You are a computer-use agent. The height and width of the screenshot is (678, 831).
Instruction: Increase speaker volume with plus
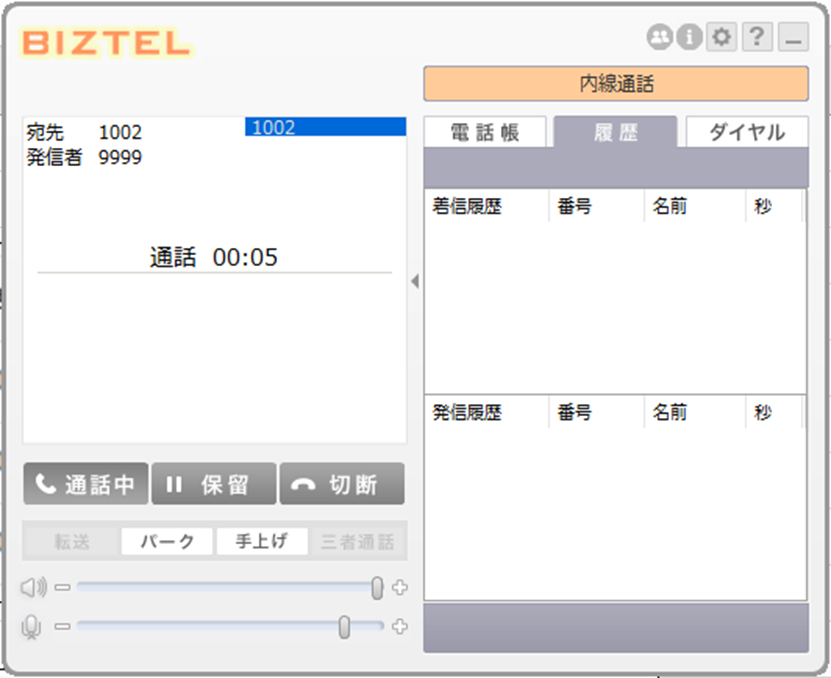(400, 587)
